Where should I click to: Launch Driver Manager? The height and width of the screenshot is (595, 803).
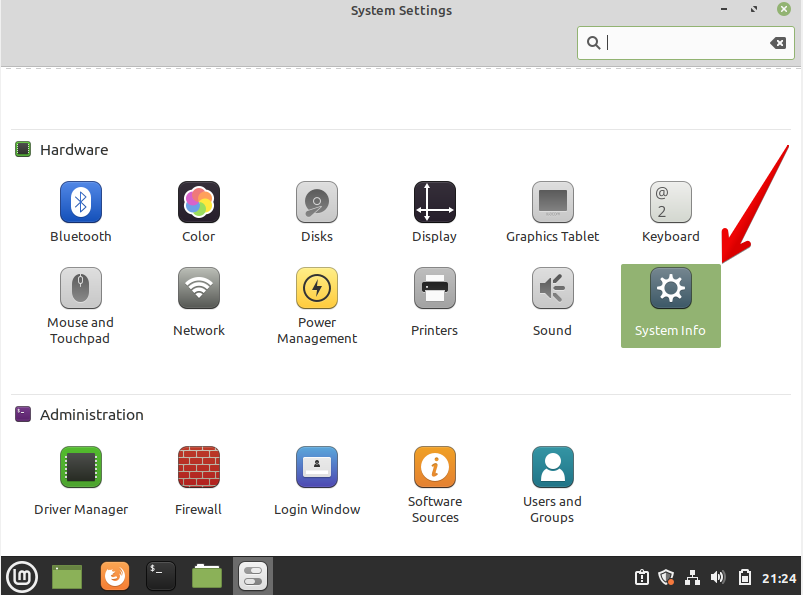81,481
